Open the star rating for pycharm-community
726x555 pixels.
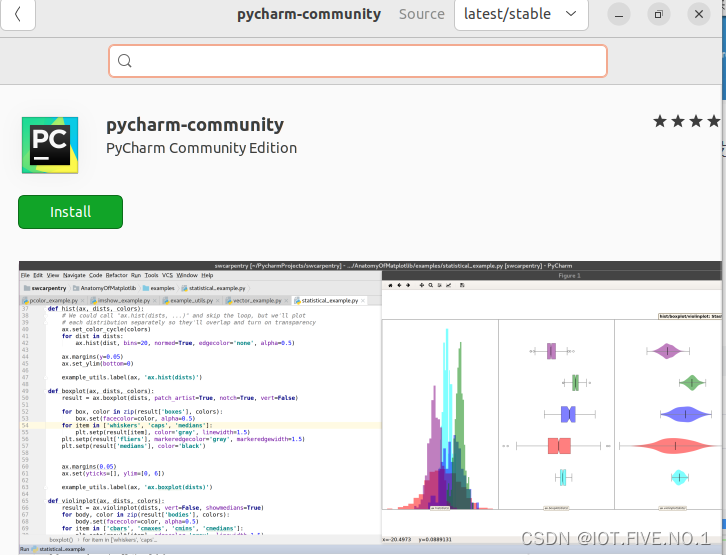687,122
